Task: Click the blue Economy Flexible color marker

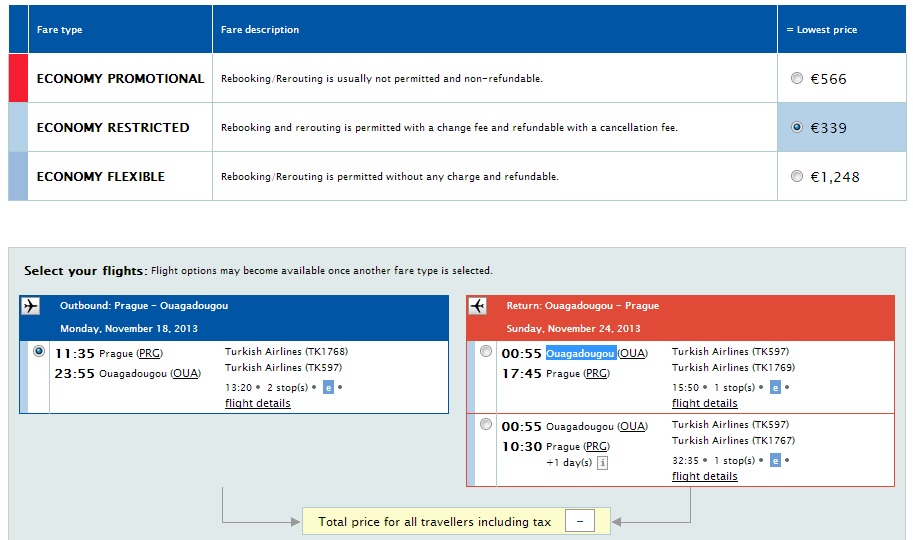Action: [18, 176]
